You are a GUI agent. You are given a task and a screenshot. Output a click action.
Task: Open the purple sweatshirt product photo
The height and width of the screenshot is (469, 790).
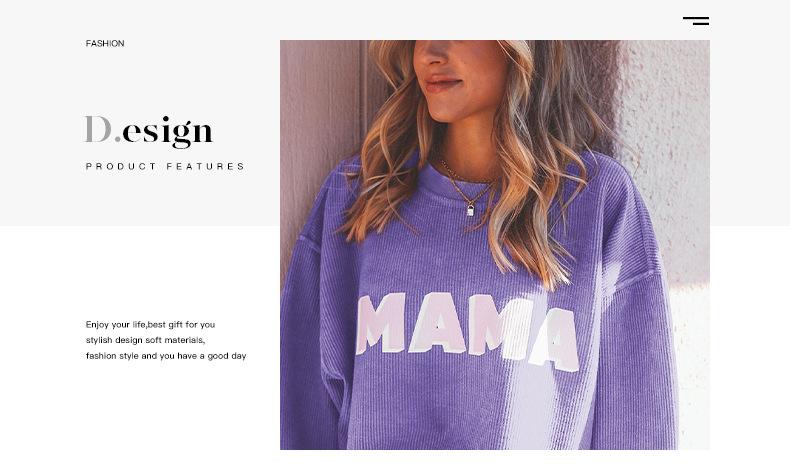[x=495, y=245]
